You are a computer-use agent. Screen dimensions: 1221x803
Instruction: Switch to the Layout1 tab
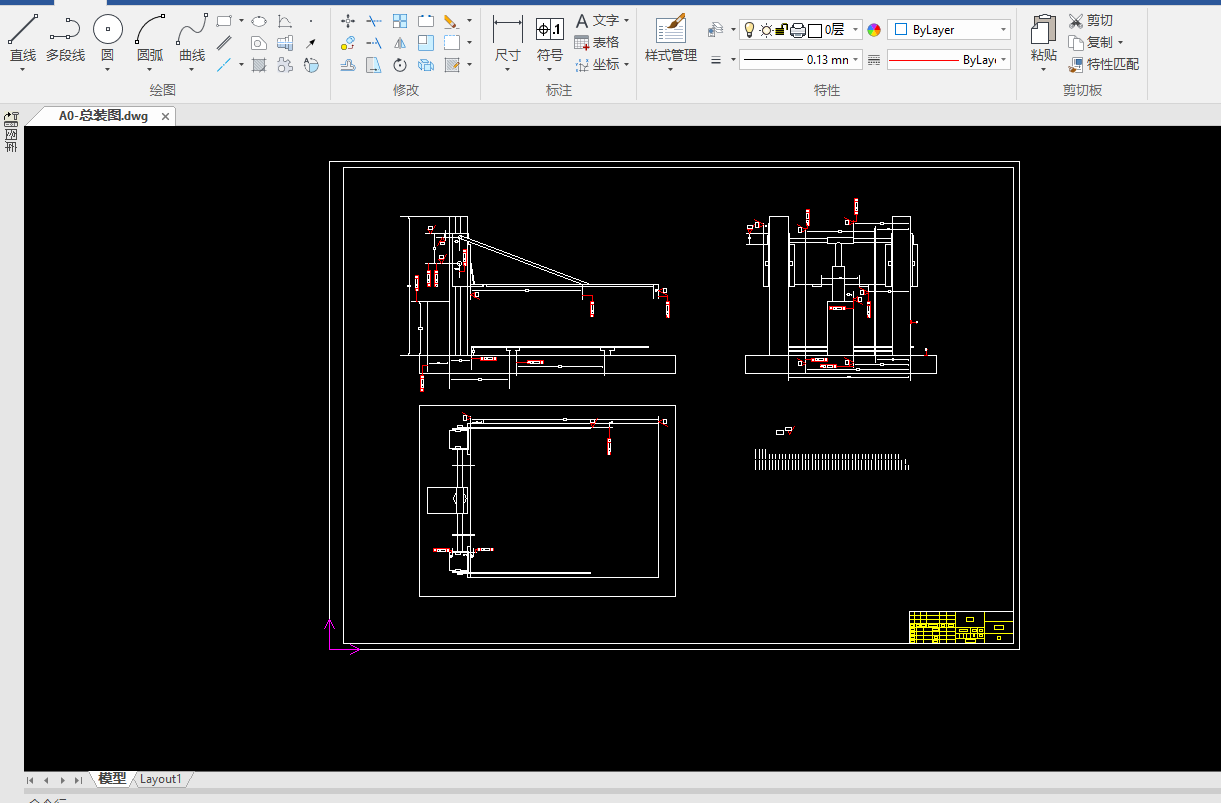161,779
